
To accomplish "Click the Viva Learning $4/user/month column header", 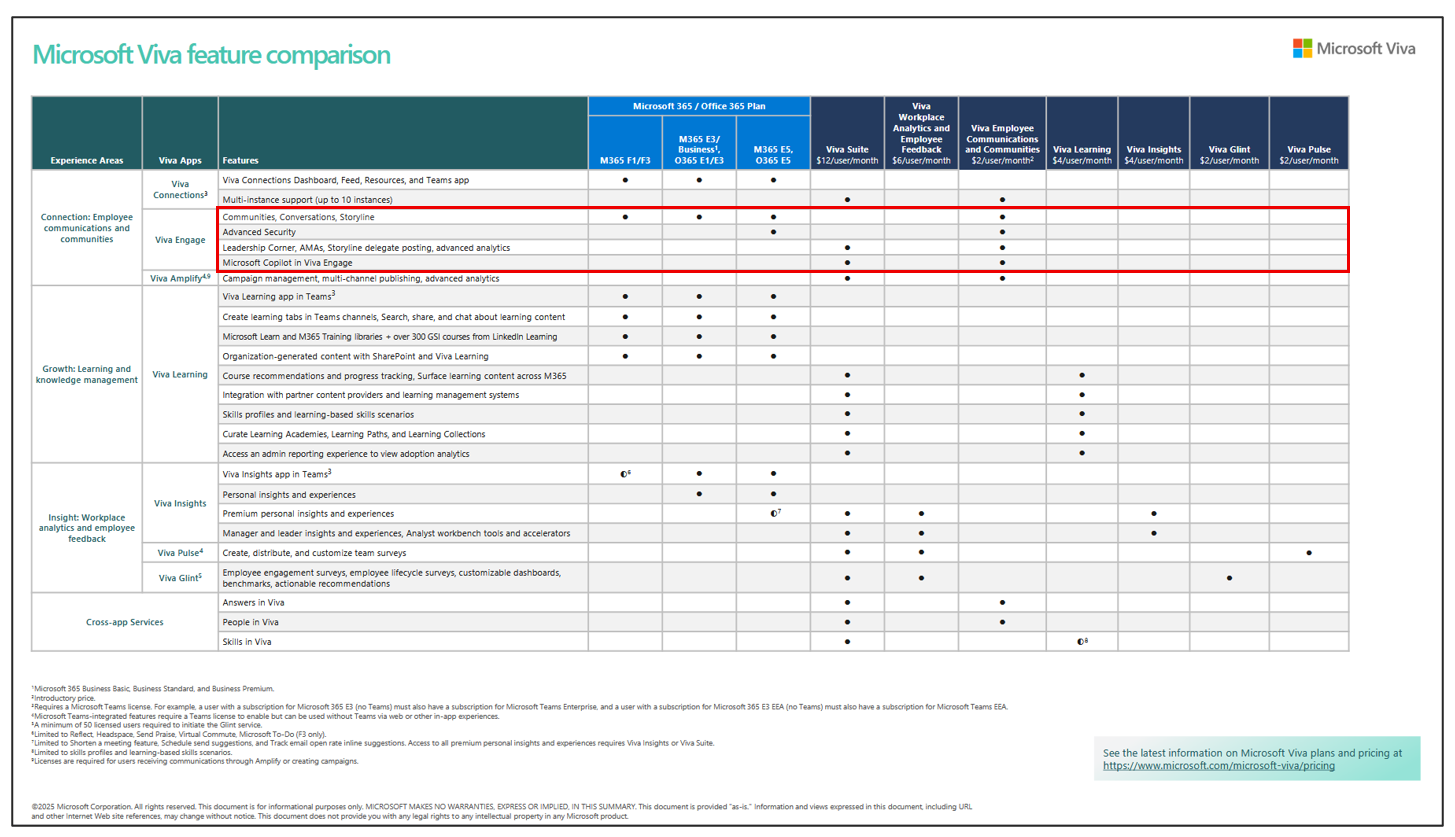I will [x=1082, y=154].
